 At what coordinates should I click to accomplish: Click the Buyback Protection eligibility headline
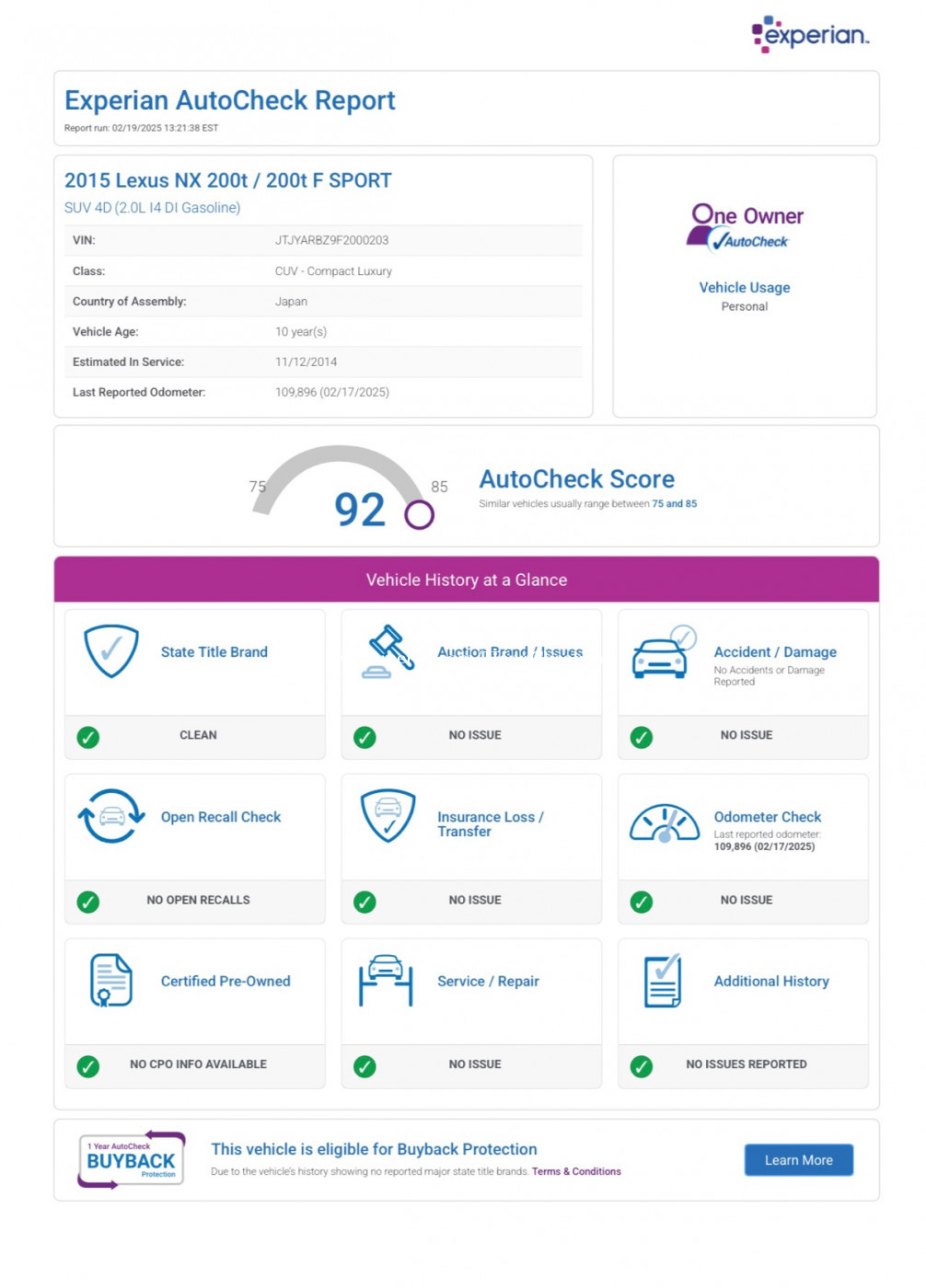coord(374,1149)
